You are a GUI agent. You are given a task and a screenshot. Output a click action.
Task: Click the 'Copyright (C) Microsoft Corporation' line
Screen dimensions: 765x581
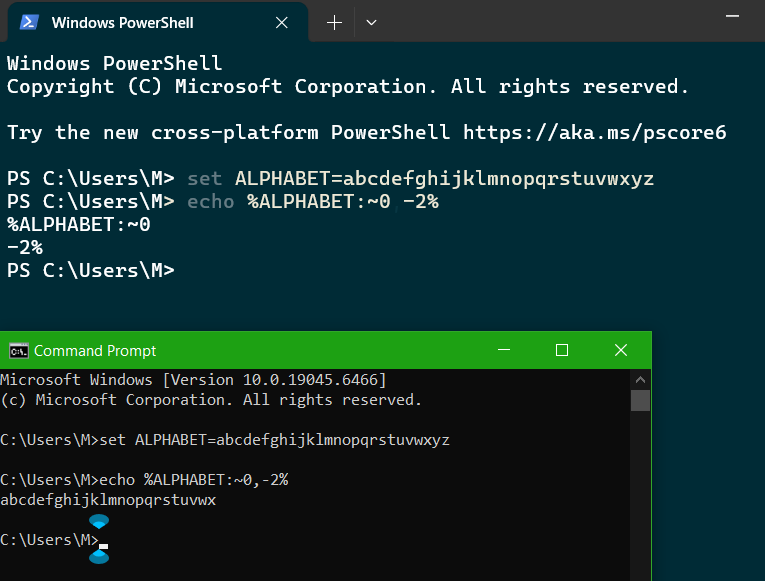pyautogui.click(x=347, y=87)
